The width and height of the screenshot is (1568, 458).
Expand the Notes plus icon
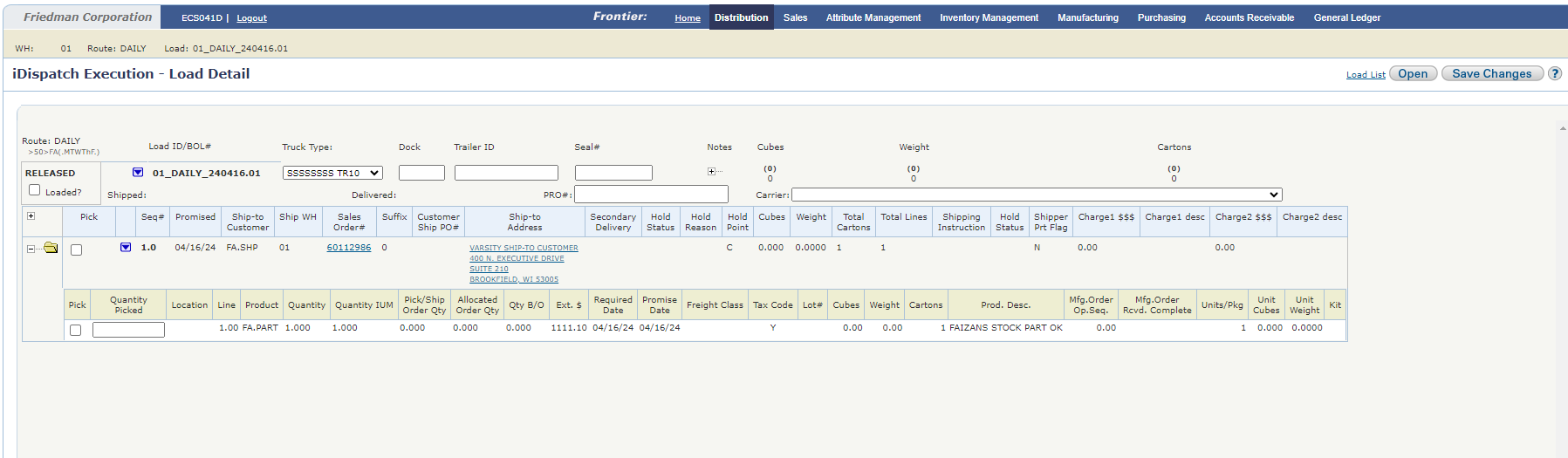(711, 172)
